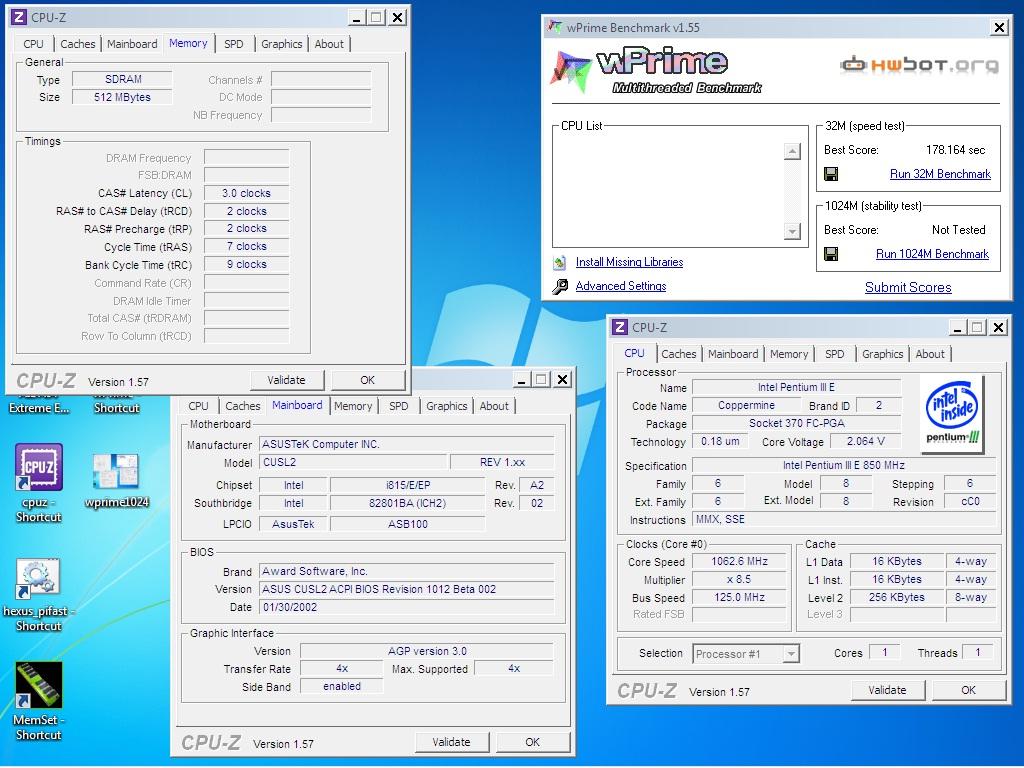The height and width of the screenshot is (768, 1024).
Task: Open the MemSet Shortcut desktop icon
Action: [x=39, y=701]
